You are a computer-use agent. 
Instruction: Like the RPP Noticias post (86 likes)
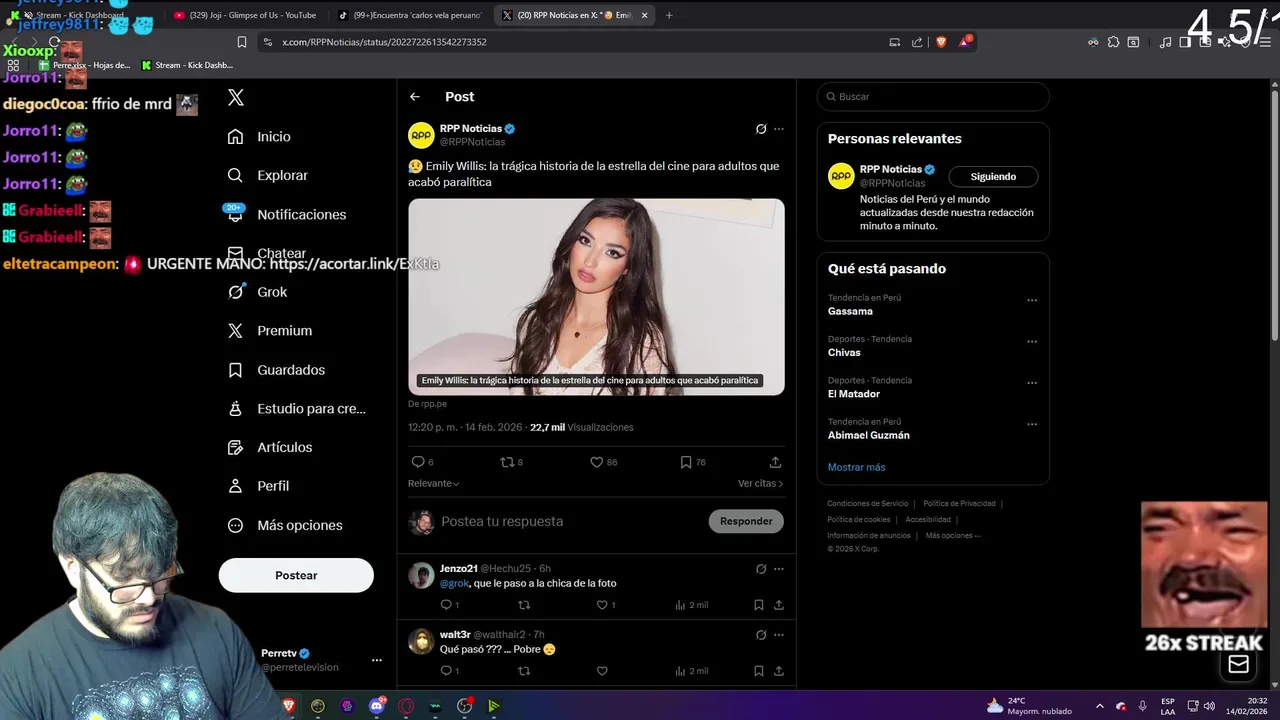coord(596,462)
